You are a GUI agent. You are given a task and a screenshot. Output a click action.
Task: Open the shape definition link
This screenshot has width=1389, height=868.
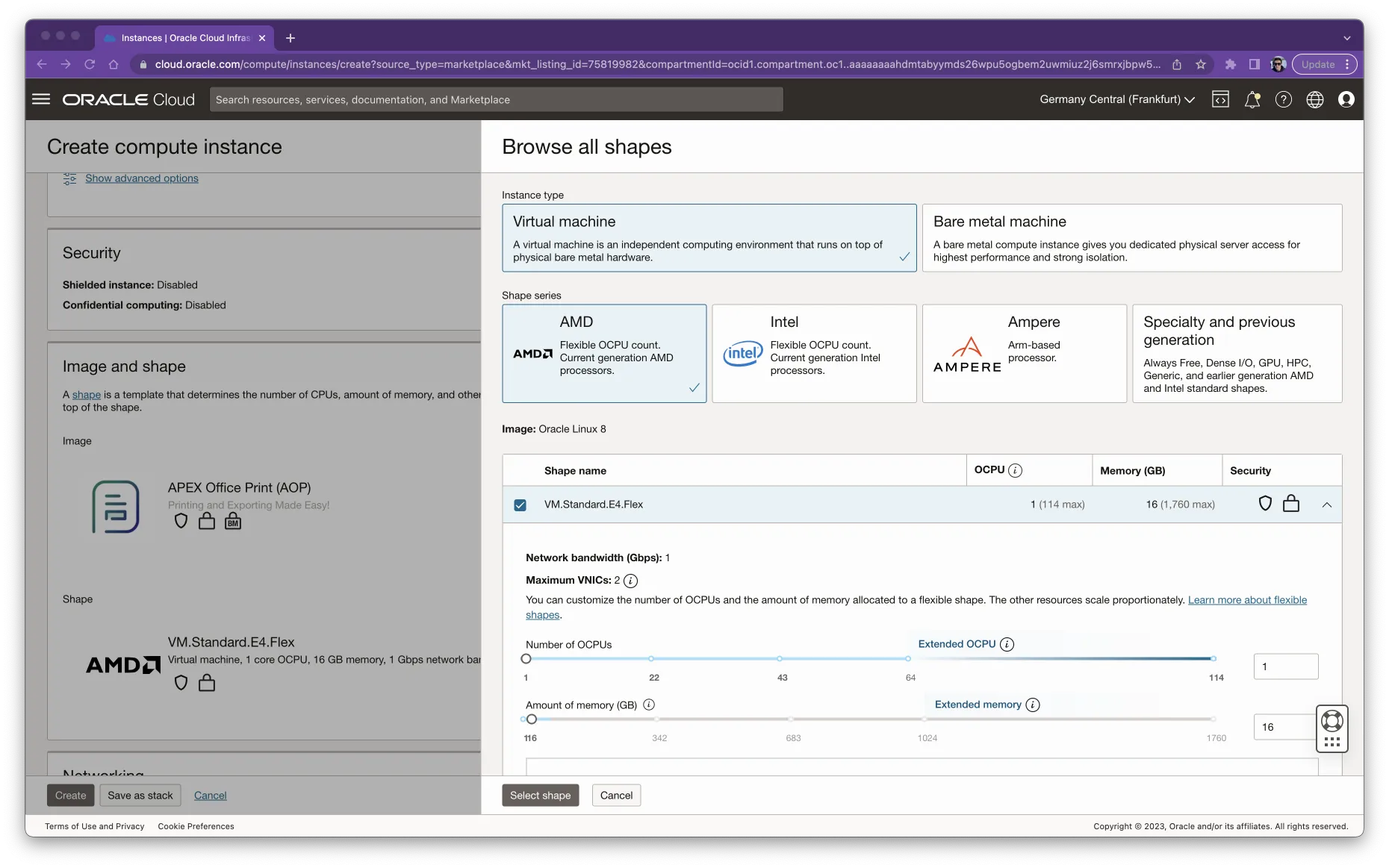pyautogui.click(x=87, y=395)
